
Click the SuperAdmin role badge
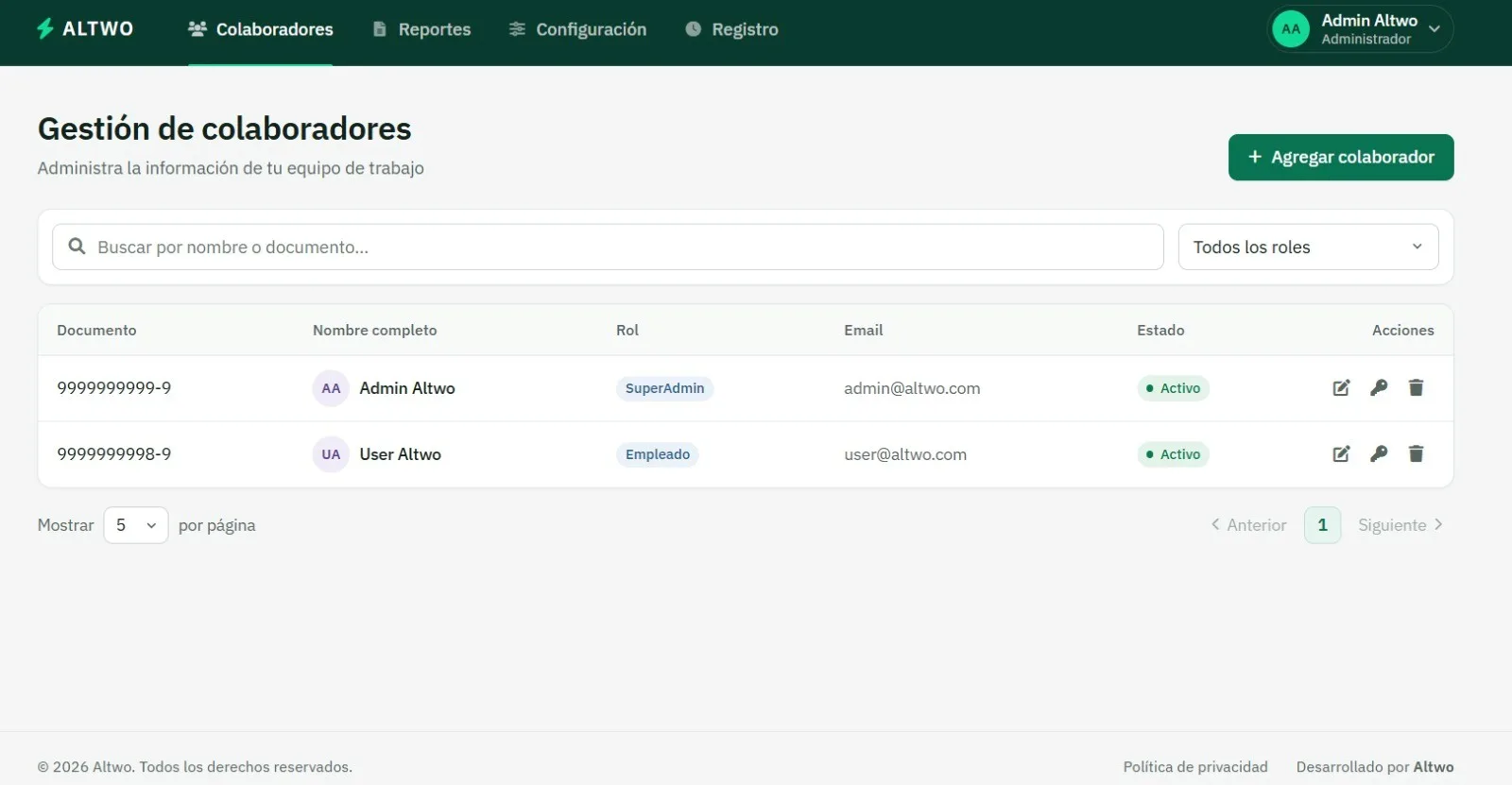[664, 388]
